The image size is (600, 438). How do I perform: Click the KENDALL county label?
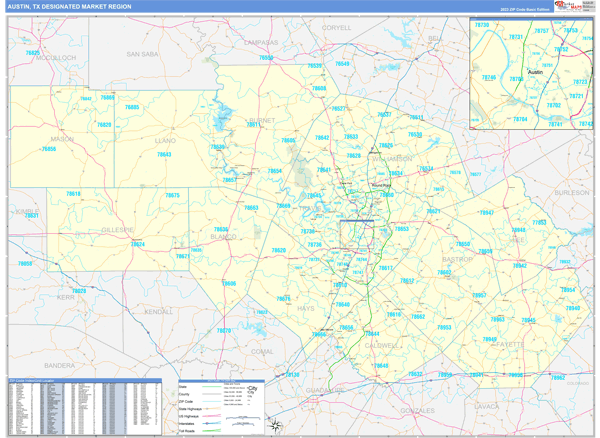point(158,312)
